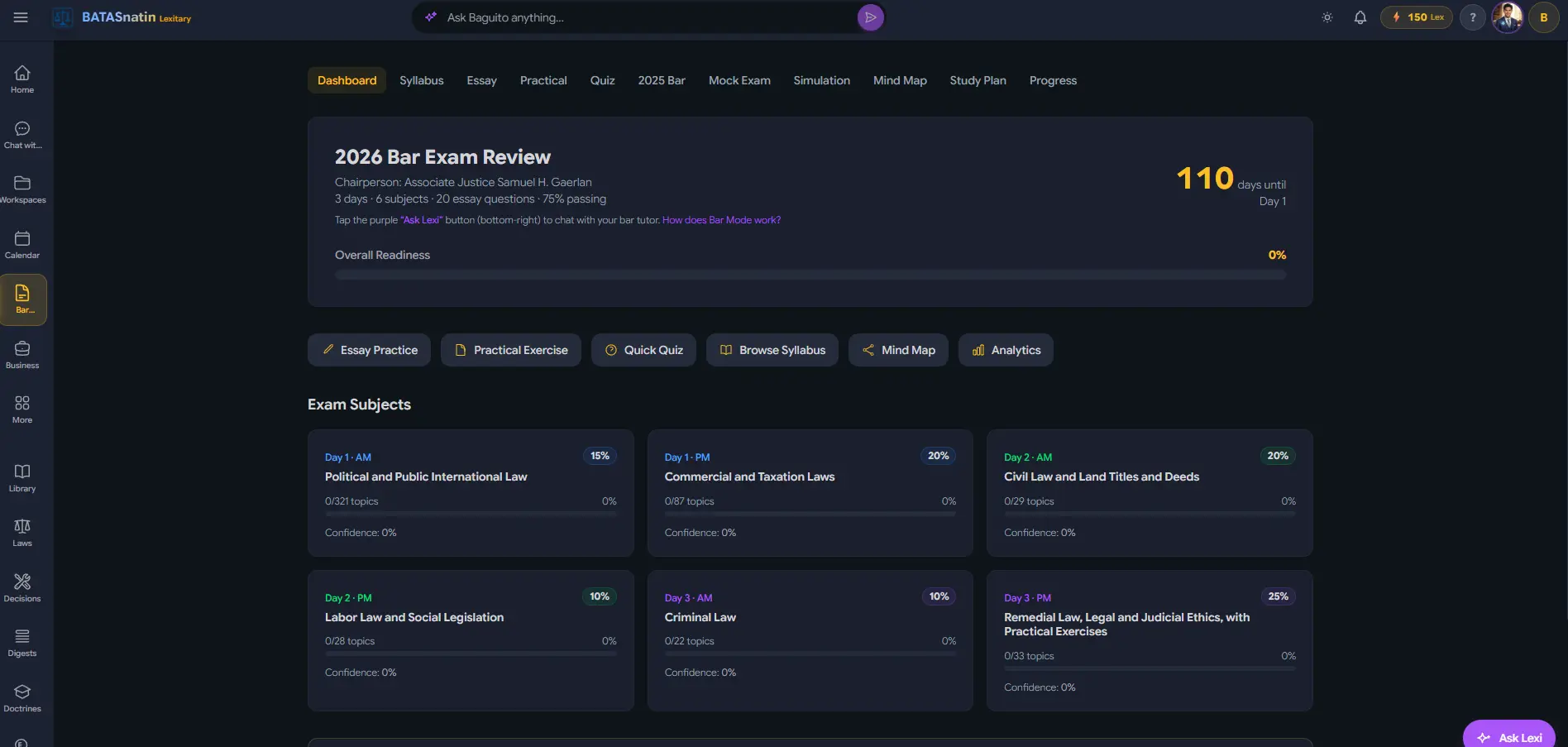The height and width of the screenshot is (747, 1568).
Task: Send the Ask Baguito query
Action: [870, 17]
